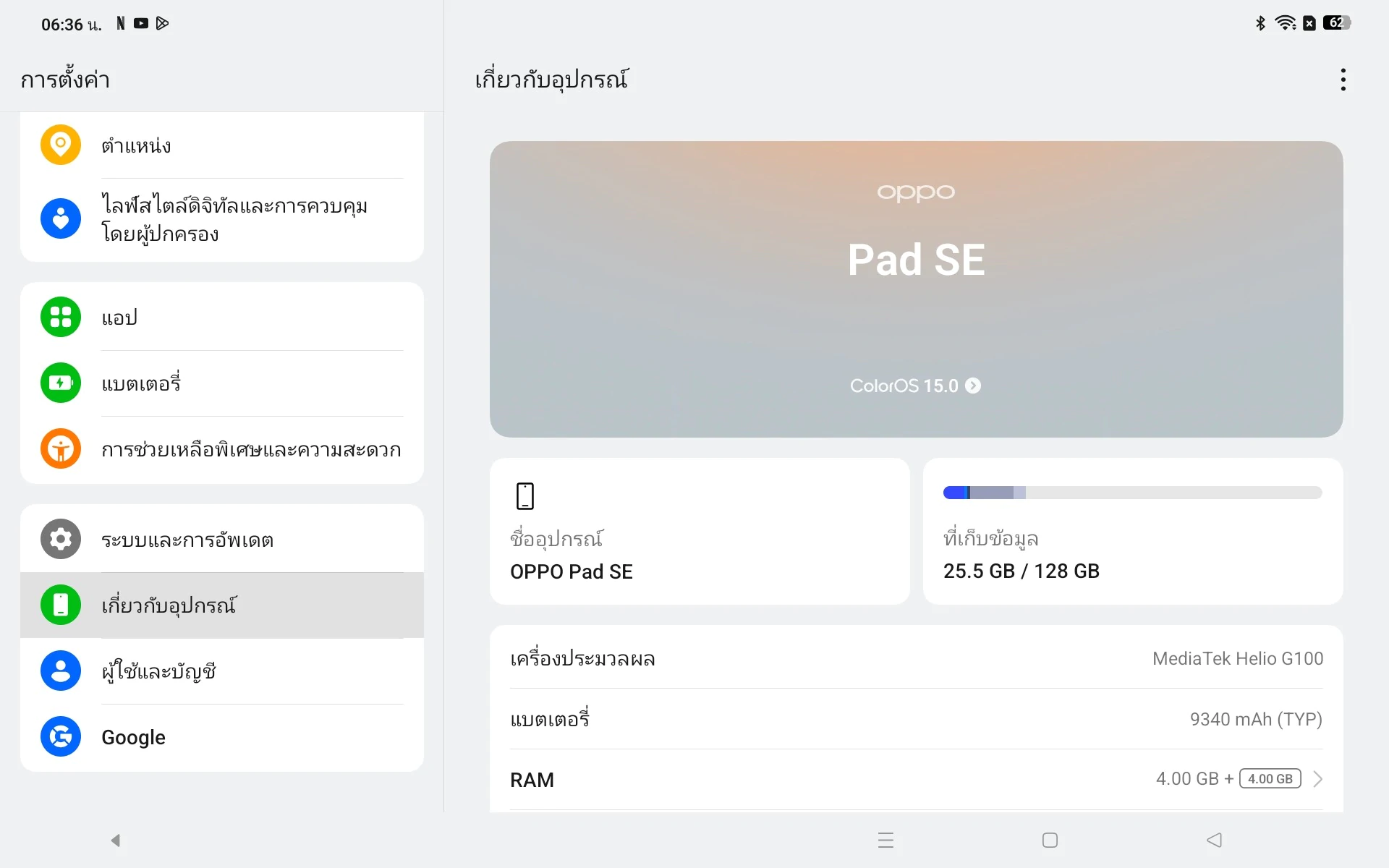Tap the blue user account icon

click(x=61, y=671)
